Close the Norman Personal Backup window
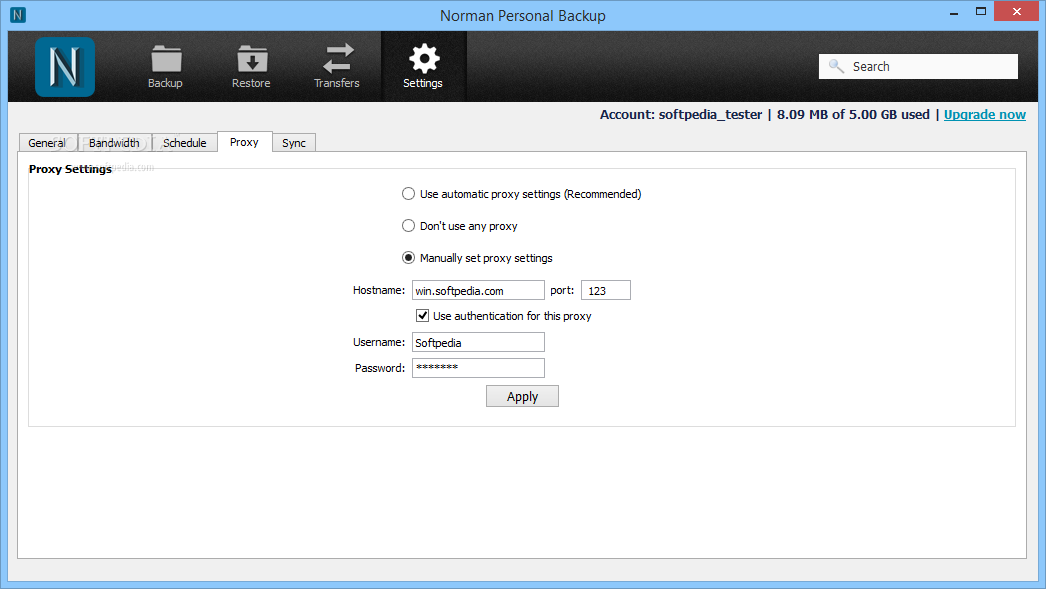The height and width of the screenshot is (589, 1046). (x=1017, y=11)
